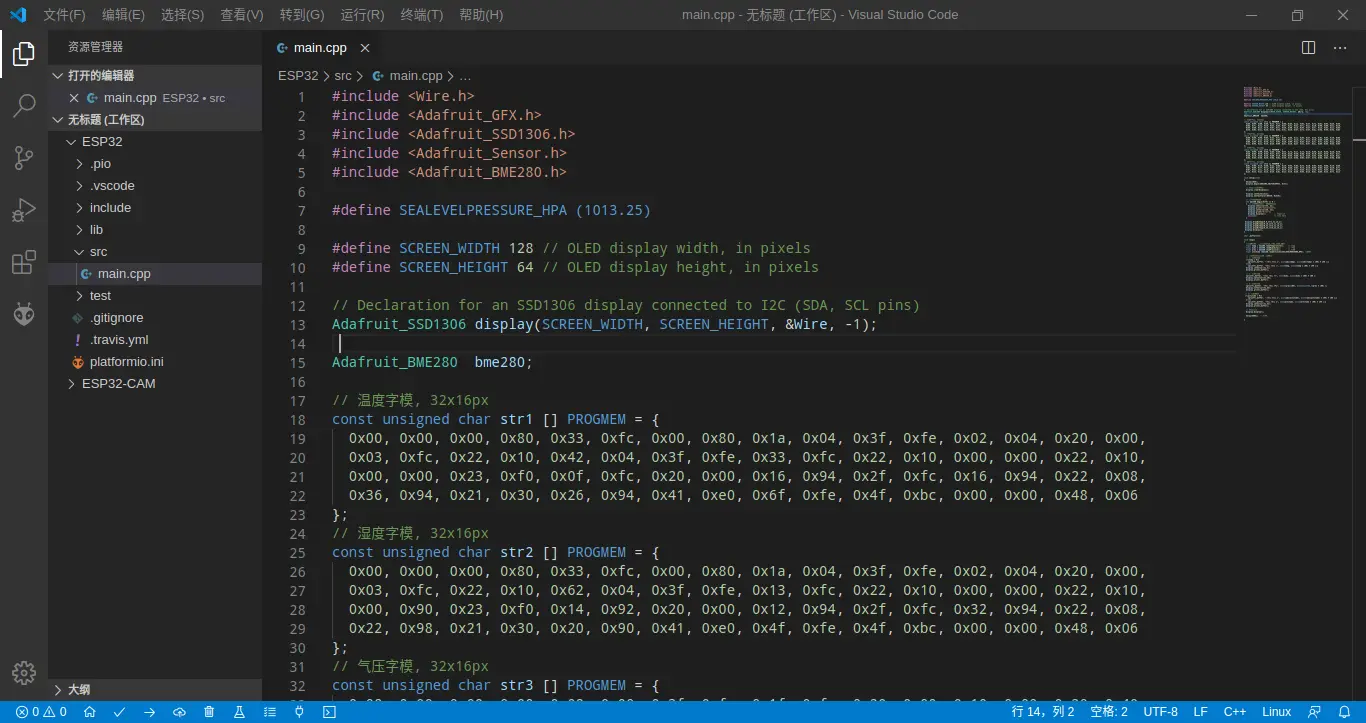Expand the ESP32-CAM folder

pyautogui.click(x=155, y=384)
